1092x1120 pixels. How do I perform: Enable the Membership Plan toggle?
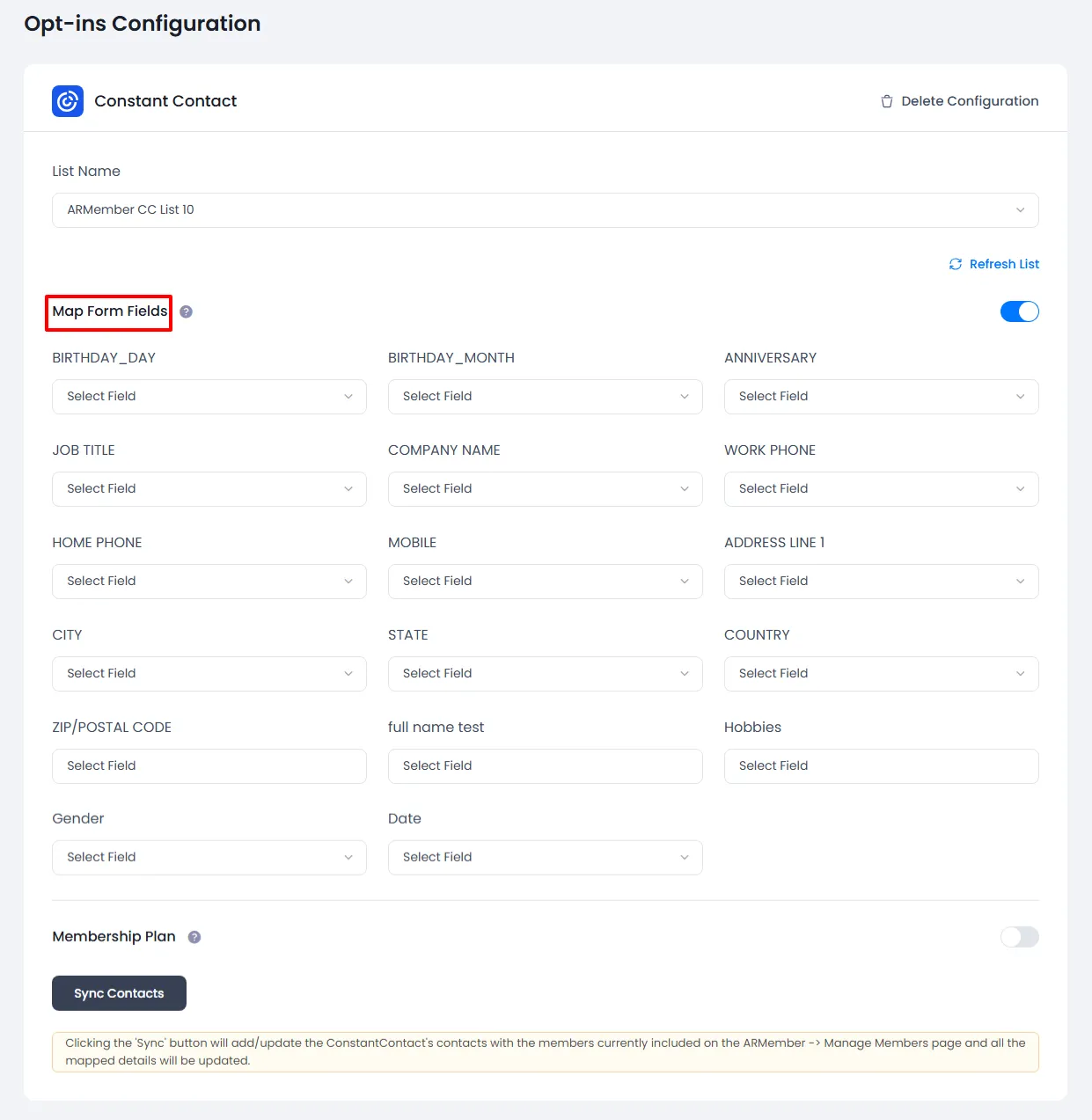coord(1019,937)
